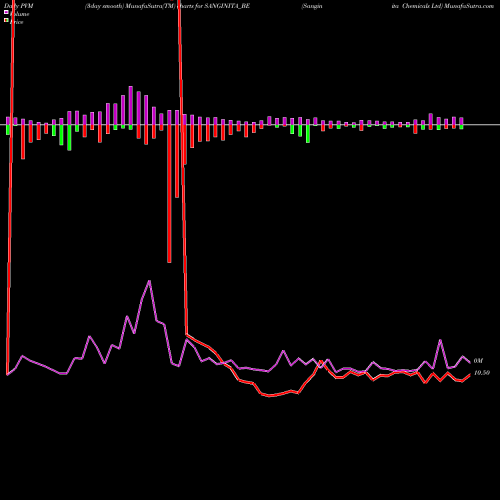Click the '10.50' price label
Image resolution: width=500 pixels, height=500 pixels.
point(482,373)
